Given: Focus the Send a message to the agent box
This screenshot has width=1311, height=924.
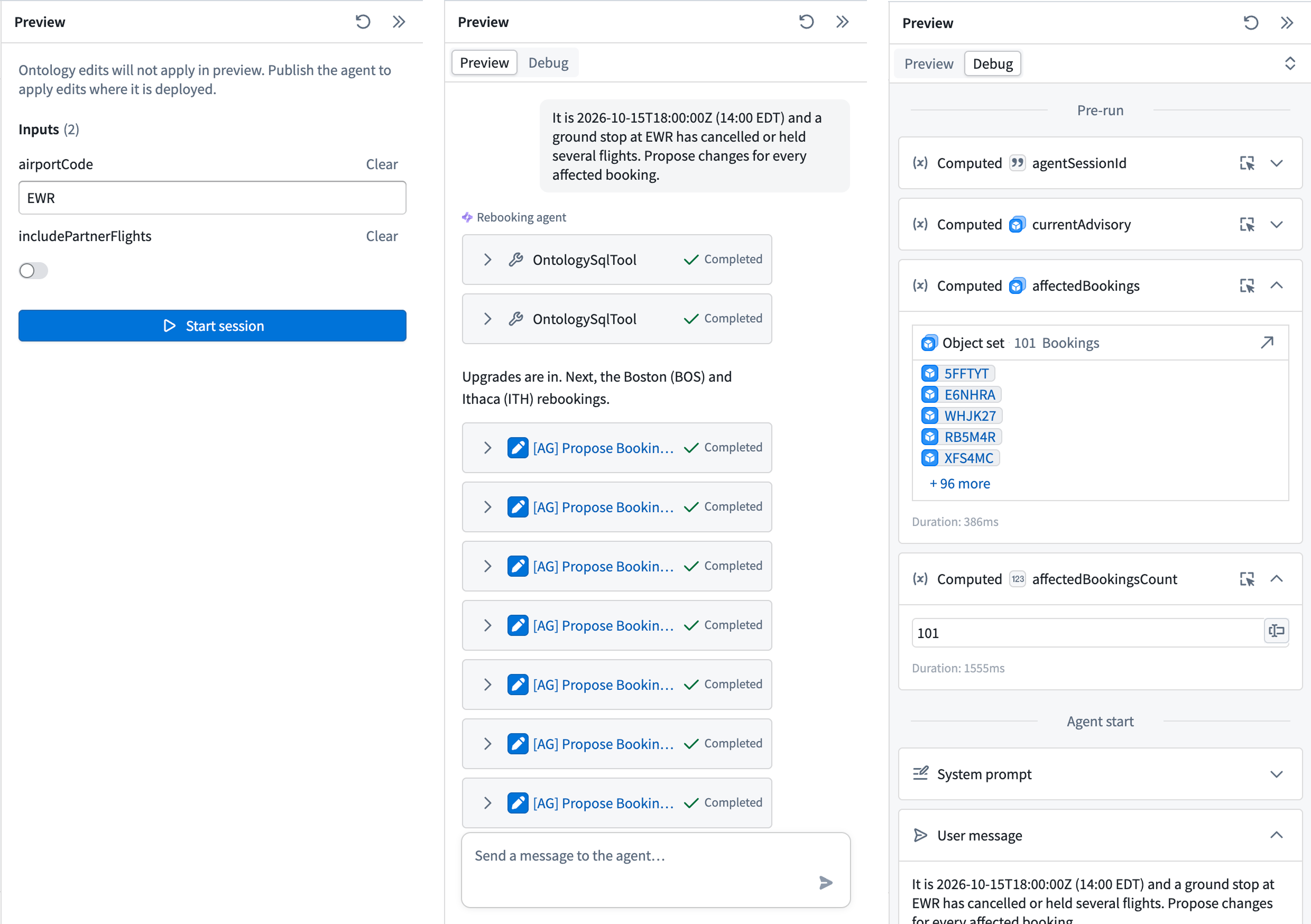Looking at the screenshot, I should [656, 870].
